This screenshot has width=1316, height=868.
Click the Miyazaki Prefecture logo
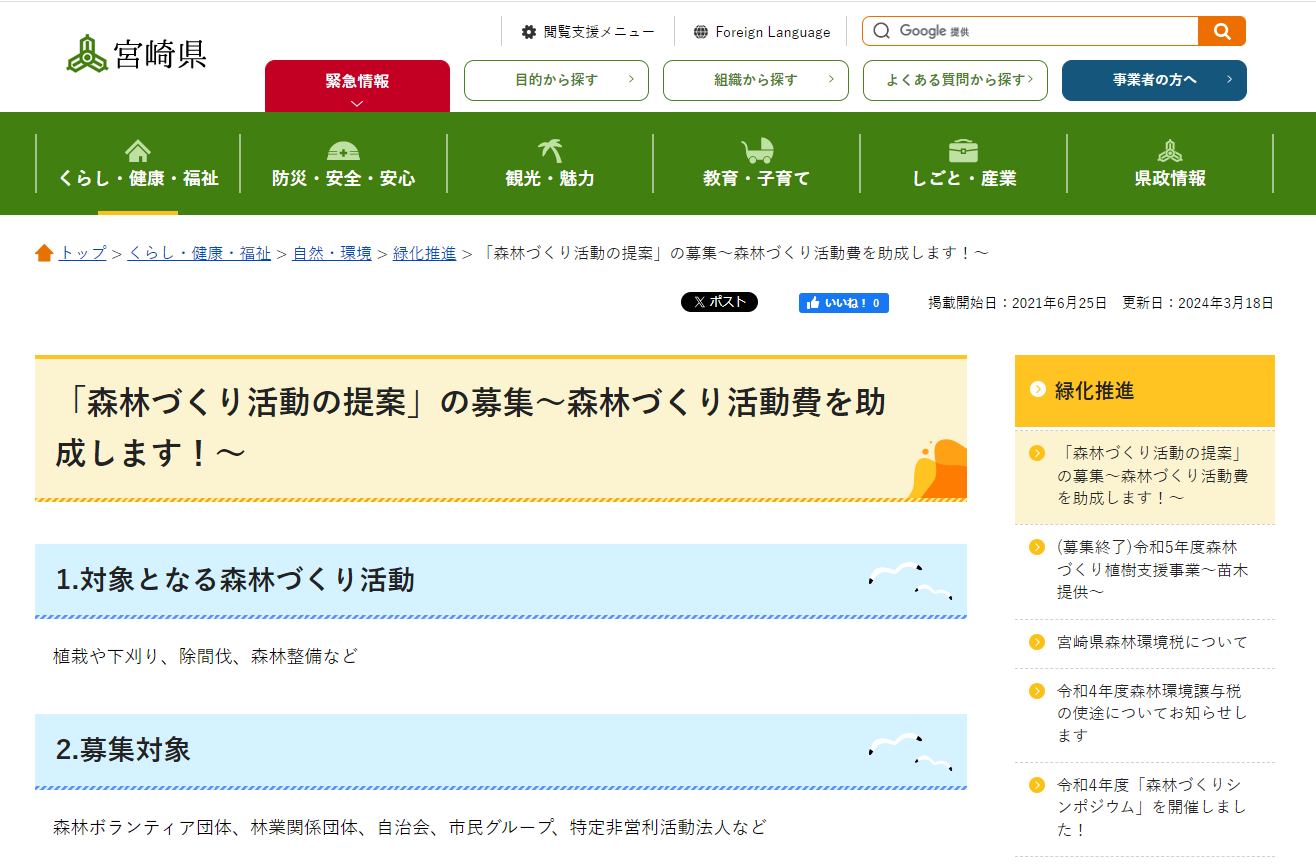[x=135, y=53]
